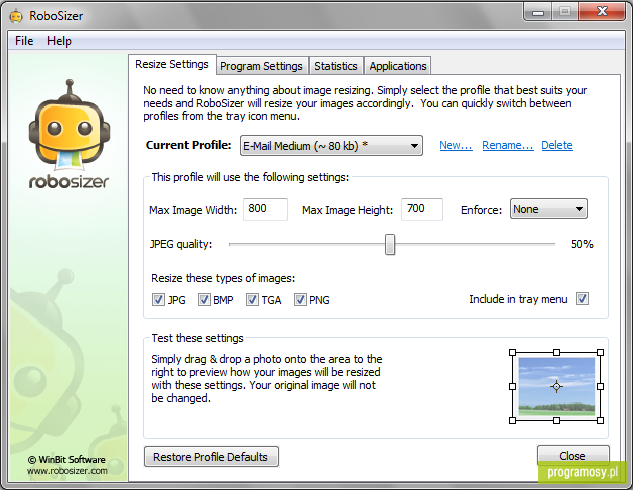
Task: Click the Close button
Action: click(x=572, y=456)
